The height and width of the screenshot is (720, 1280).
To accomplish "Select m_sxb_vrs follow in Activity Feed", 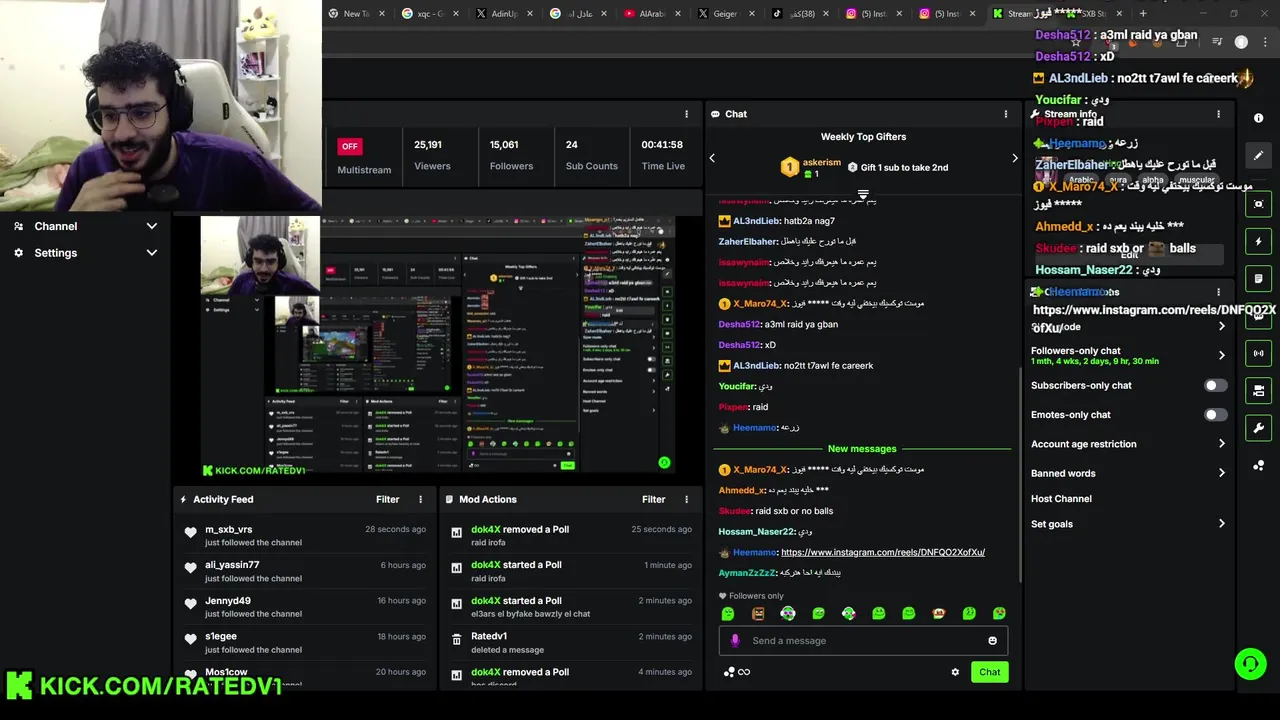I will tap(305, 535).
